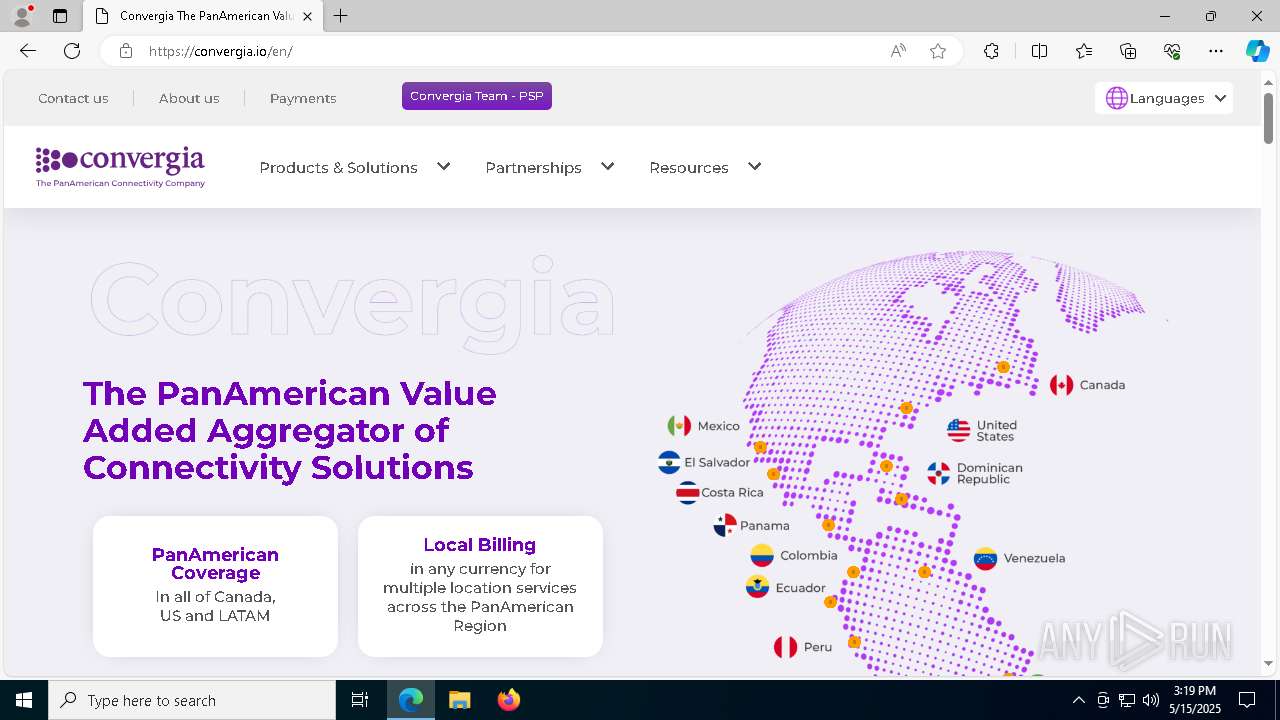Screen dimensions: 1280x720
Task: Open tab actions menu icon
Action: pyautogui.click(x=60, y=16)
